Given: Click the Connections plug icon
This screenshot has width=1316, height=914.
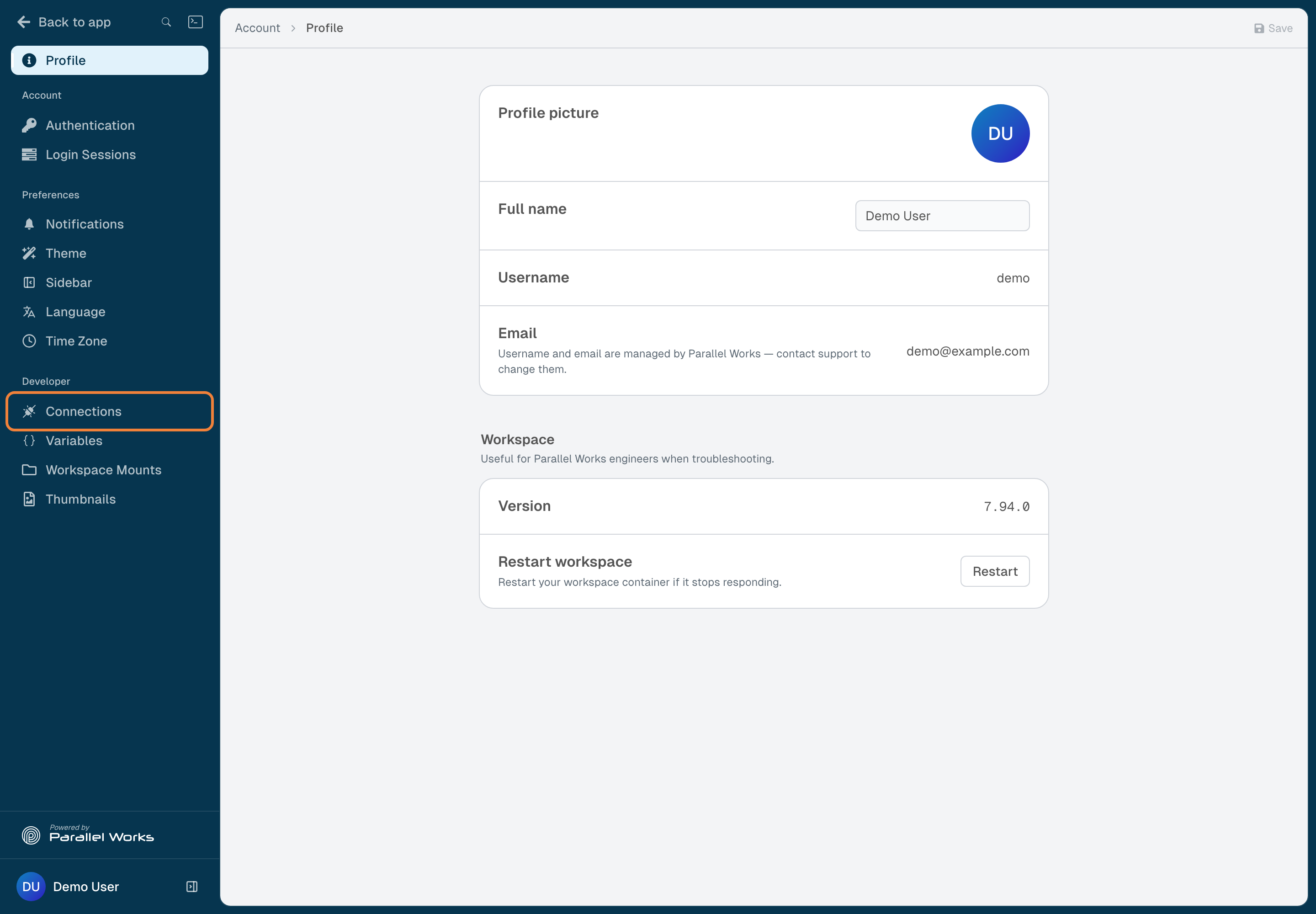Looking at the screenshot, I should click(29, 411).
